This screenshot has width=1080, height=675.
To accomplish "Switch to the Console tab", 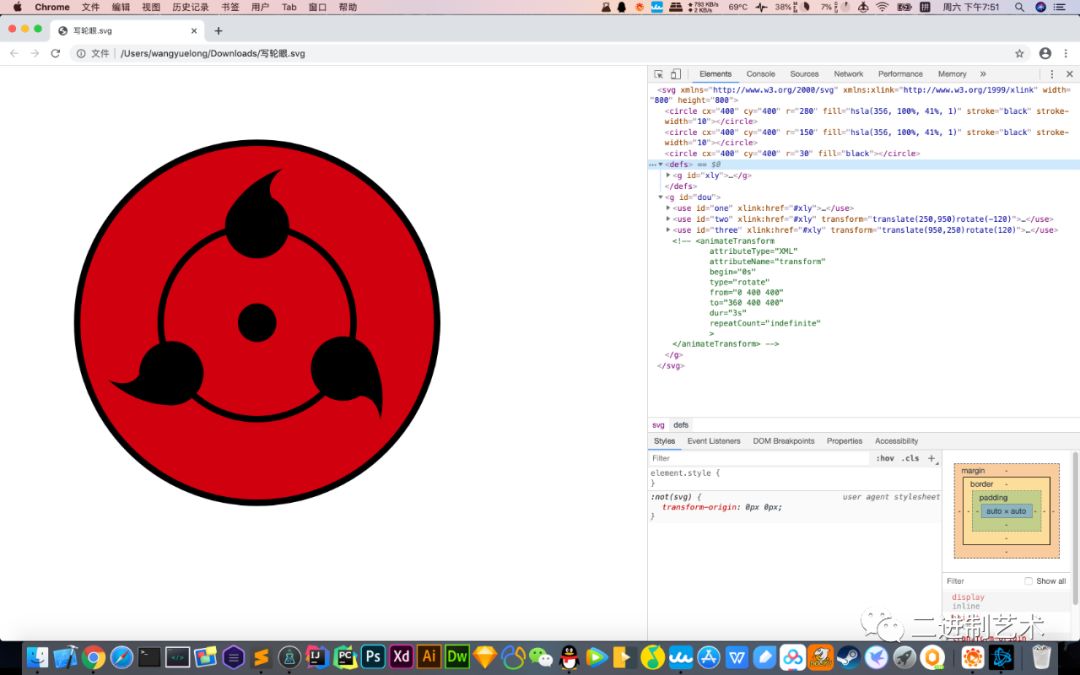I will (x=760, y=74).
